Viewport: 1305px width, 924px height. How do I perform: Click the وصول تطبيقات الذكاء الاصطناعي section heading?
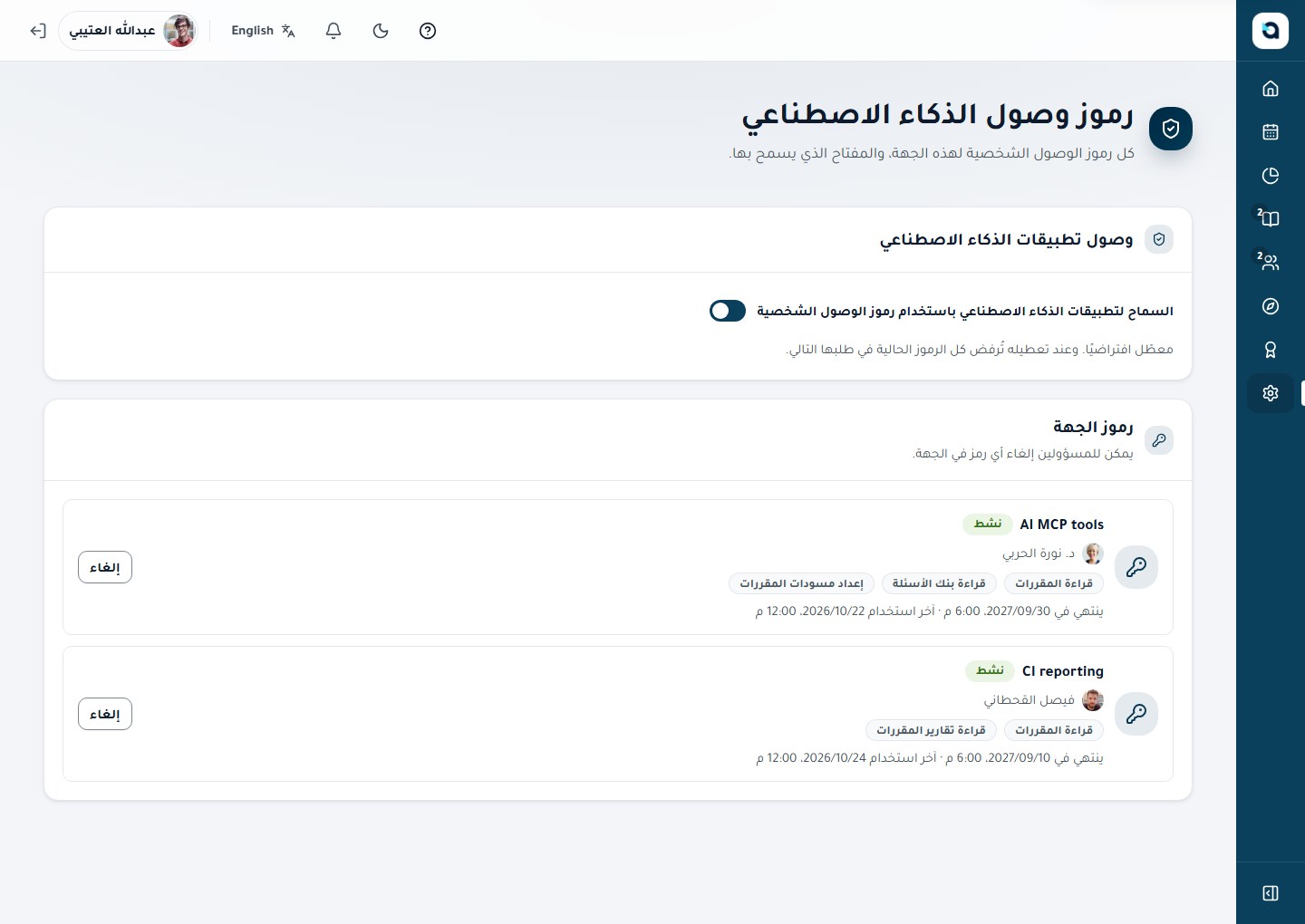[x=1006, y=239]
